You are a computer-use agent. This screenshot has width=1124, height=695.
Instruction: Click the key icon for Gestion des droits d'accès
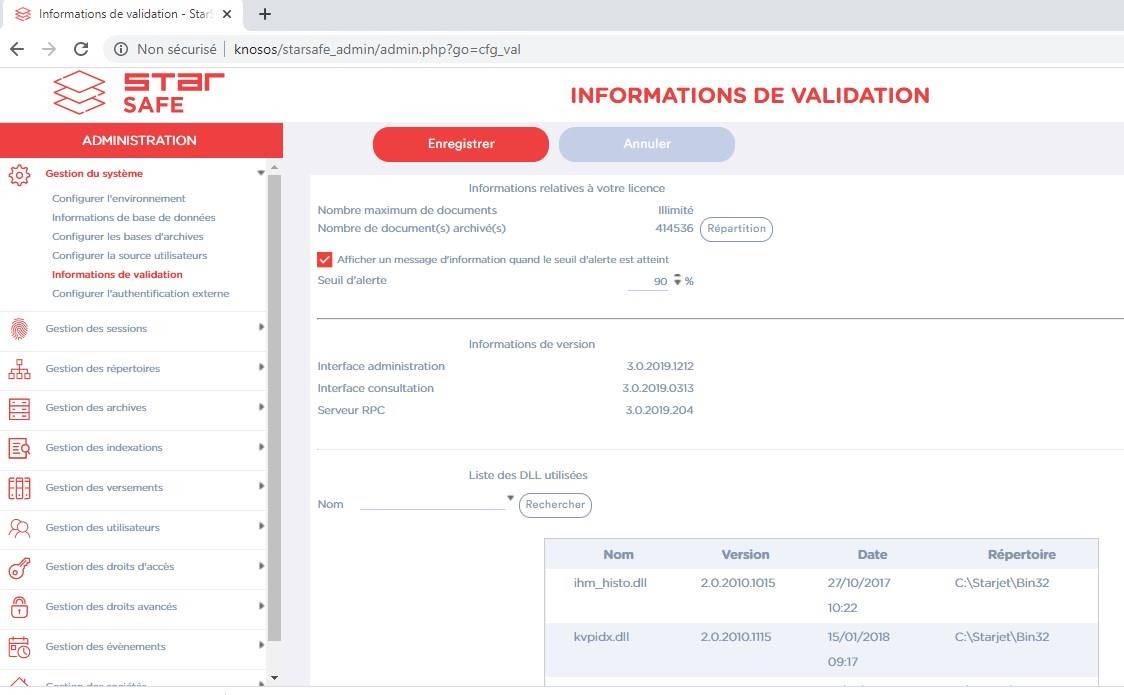pyautogui.click(x=19, y=568)
